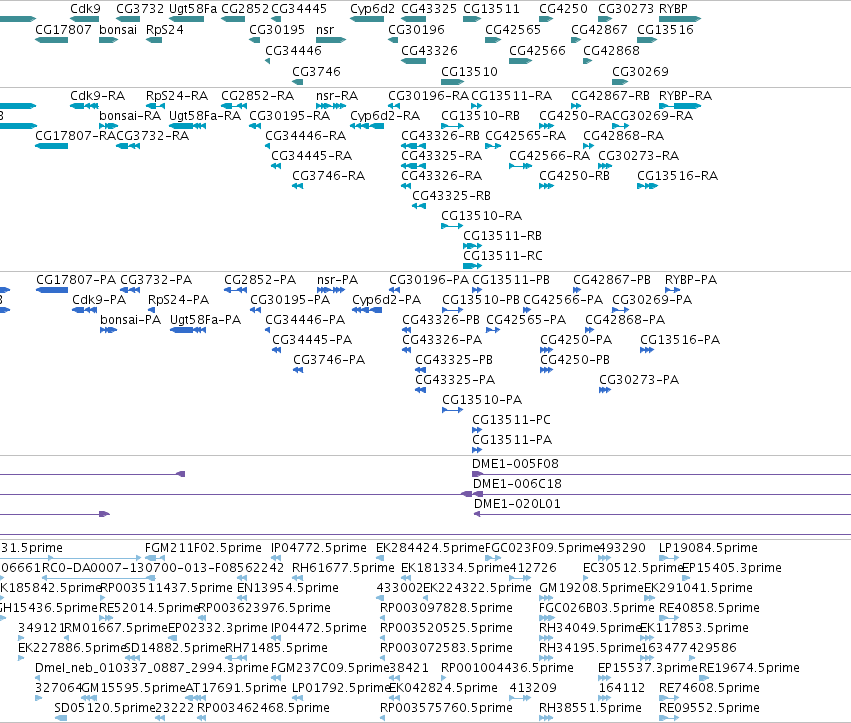Select the EN13954.5prime EST label
Image resolution: width=851 pixels, height=723 pixels.
288,588
